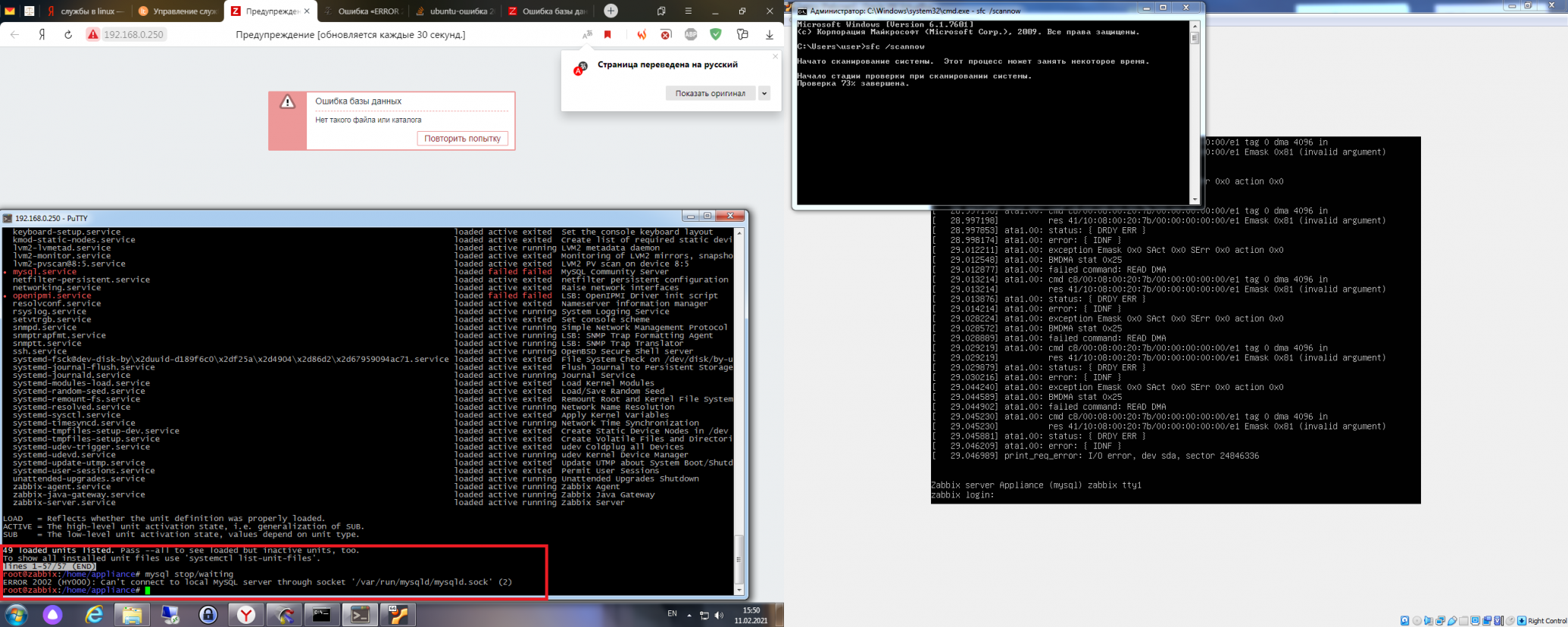Switch to Yandex Browser in the taskbar

(246, 615)
